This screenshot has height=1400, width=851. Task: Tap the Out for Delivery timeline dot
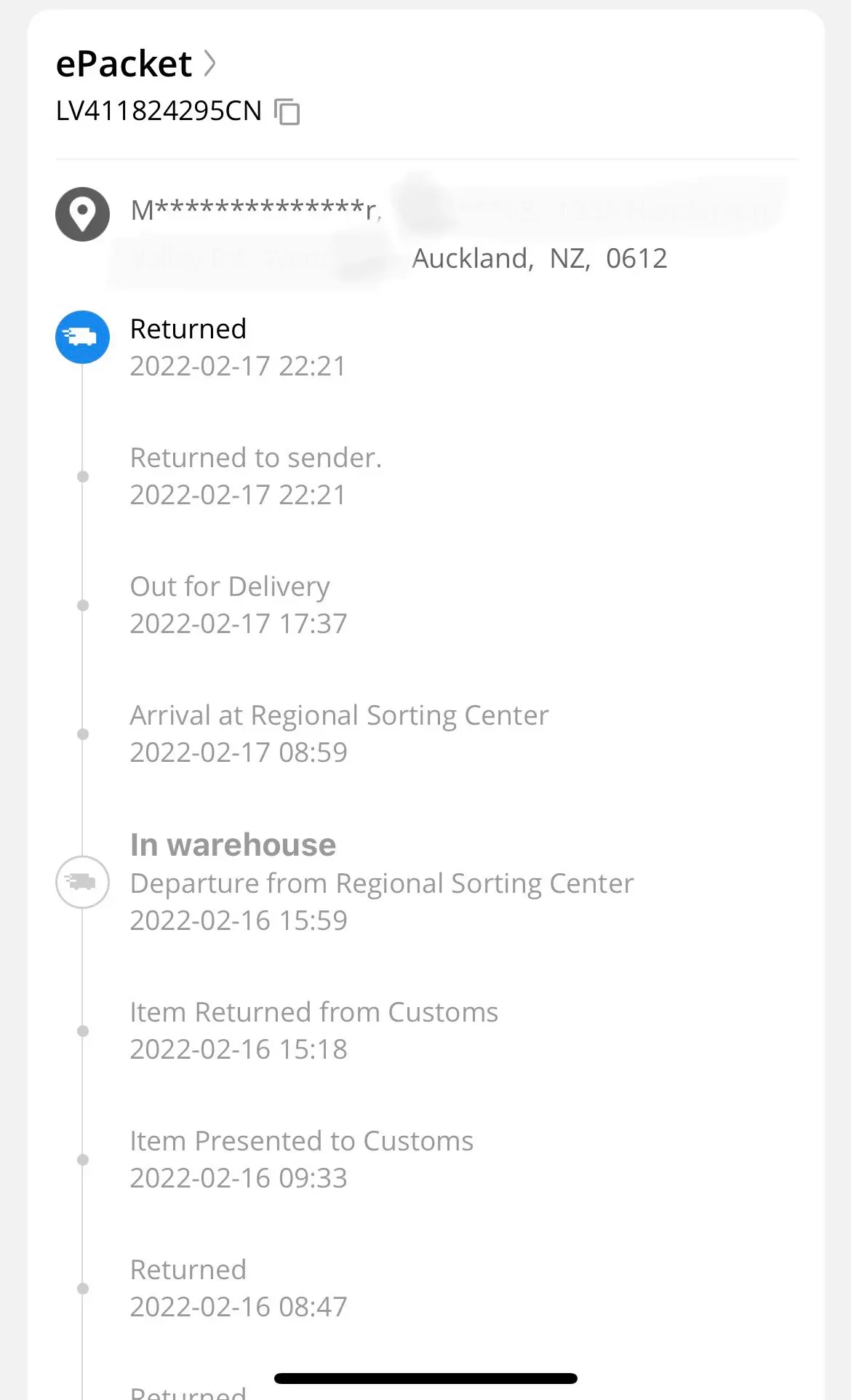(x=83, y=605)
